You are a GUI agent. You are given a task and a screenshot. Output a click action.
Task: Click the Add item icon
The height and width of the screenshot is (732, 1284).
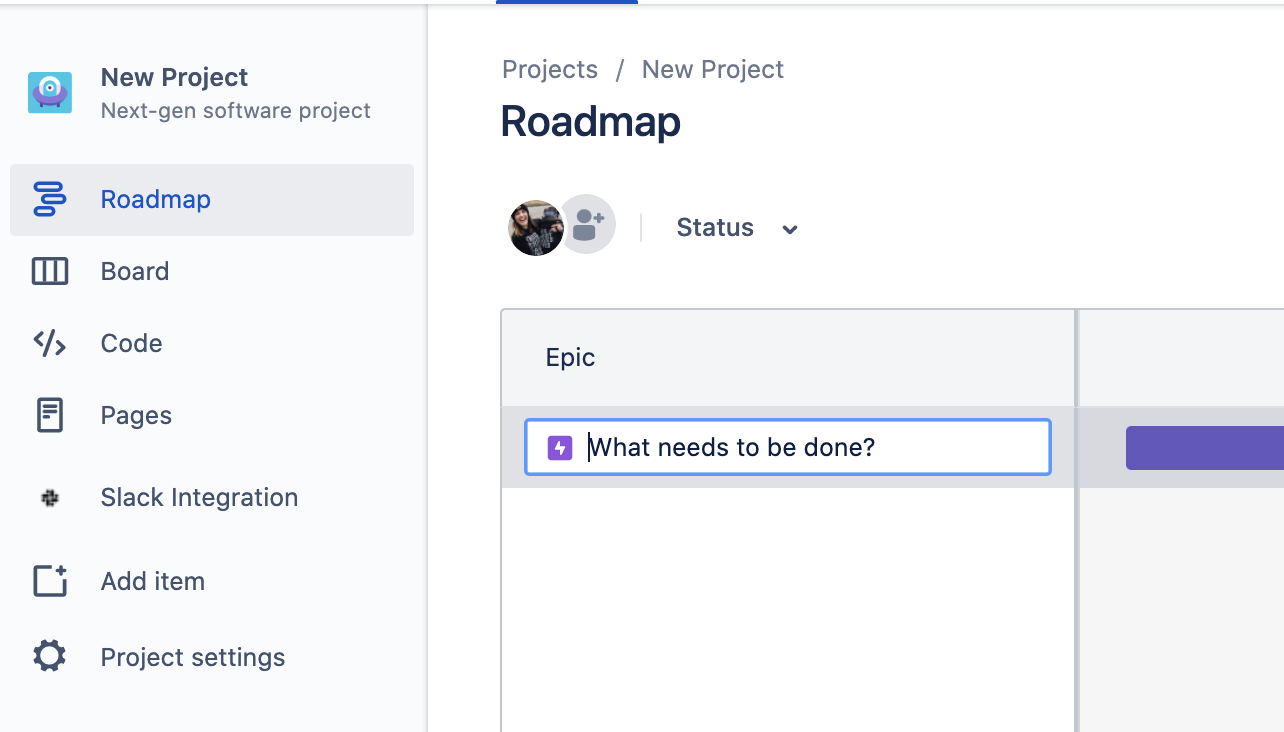50,580
